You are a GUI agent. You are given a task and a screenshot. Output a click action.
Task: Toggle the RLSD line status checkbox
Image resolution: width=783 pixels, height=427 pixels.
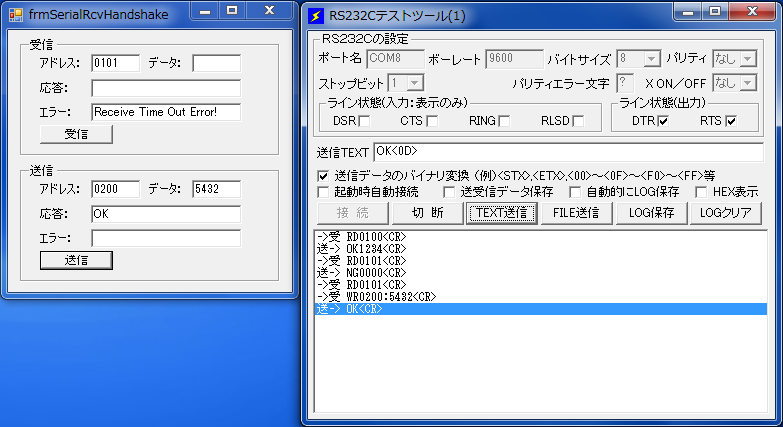click(x=578, y=121)
